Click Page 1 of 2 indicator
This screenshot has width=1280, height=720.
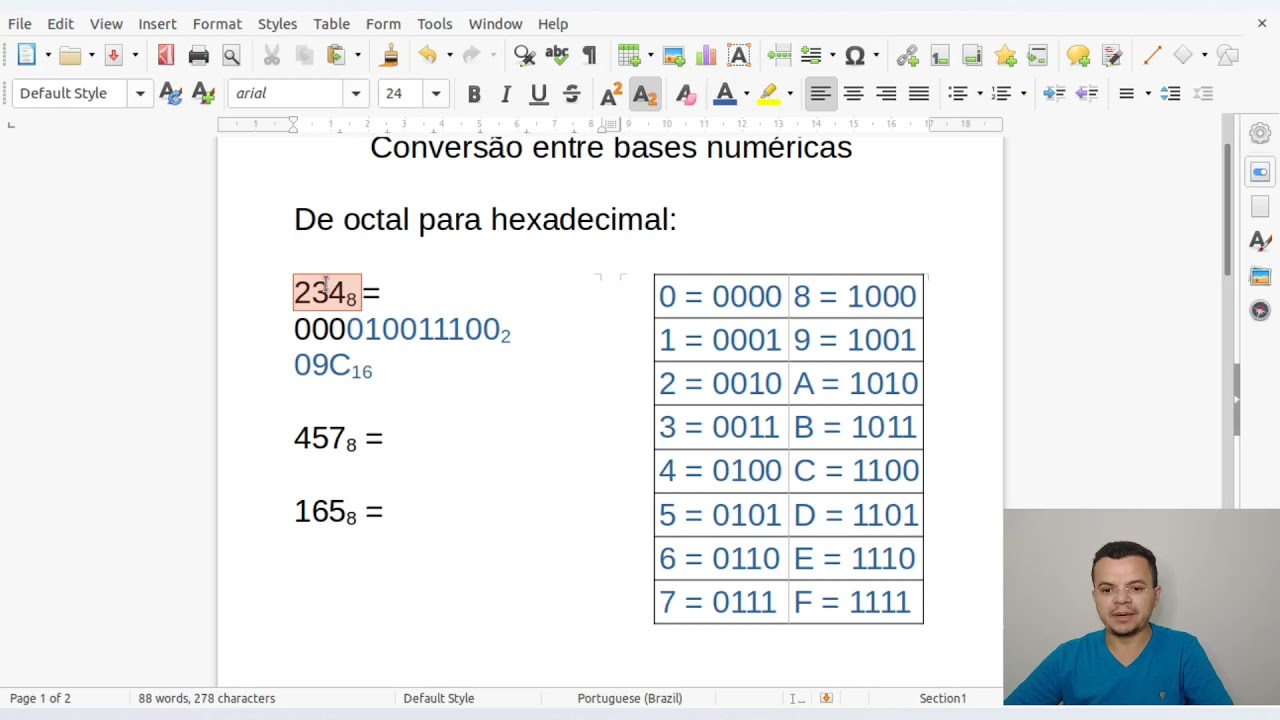[x=40, y=698]
